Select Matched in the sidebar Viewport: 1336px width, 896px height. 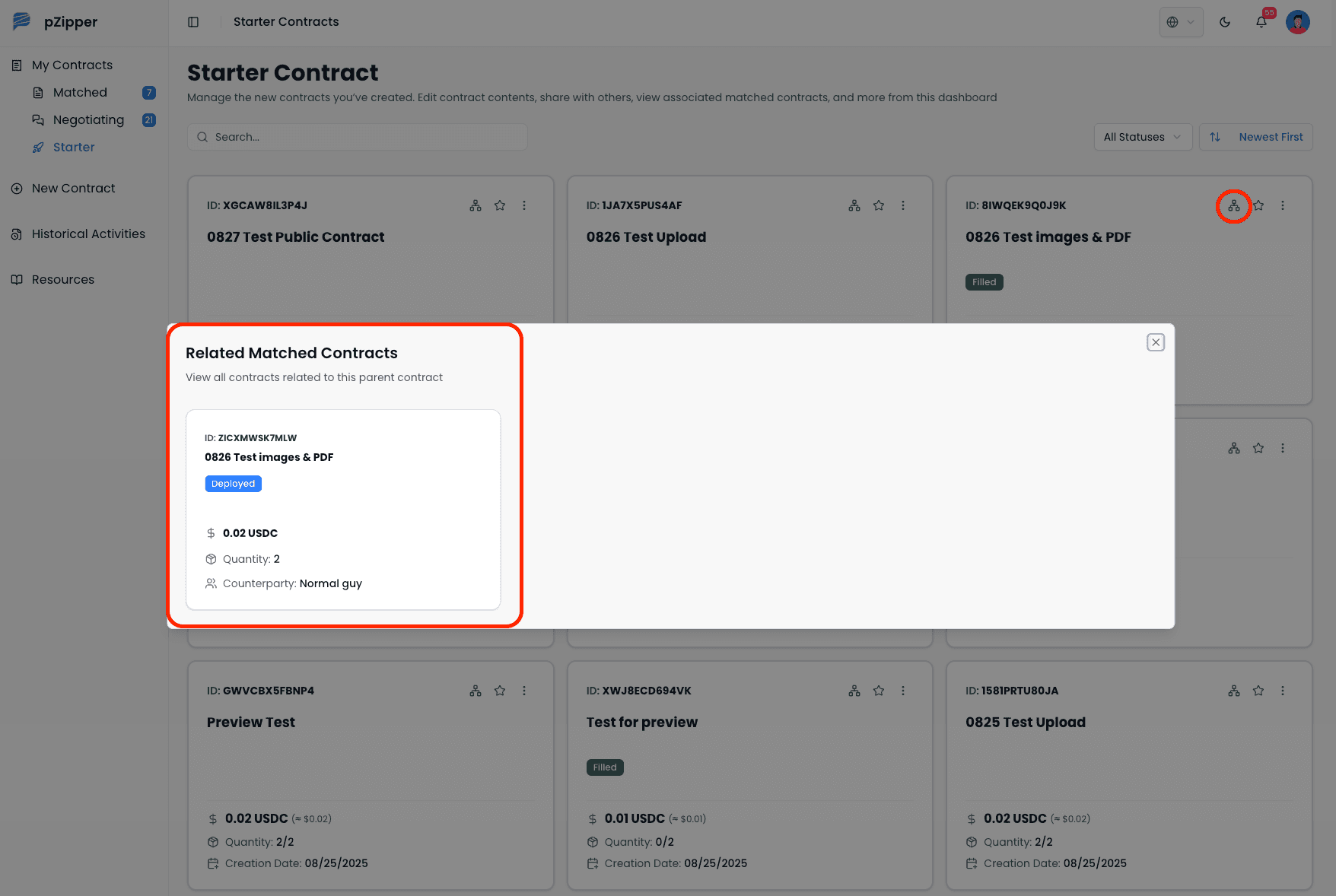click(81, 92)
